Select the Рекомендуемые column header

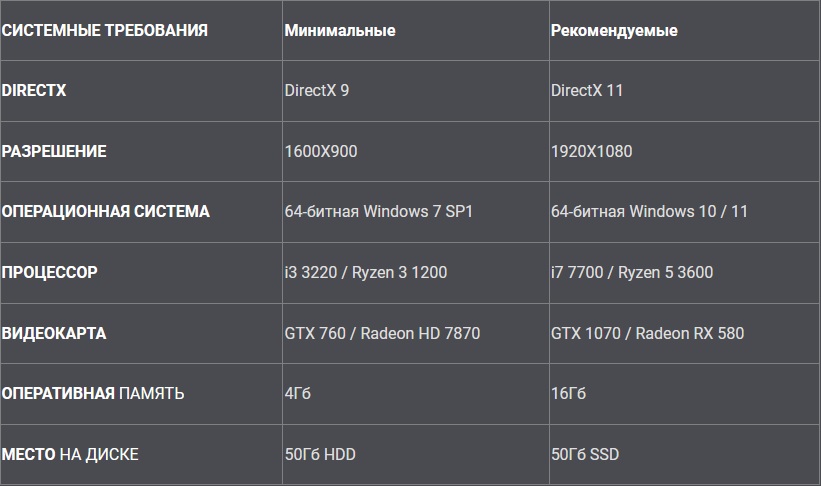(614, 30)
